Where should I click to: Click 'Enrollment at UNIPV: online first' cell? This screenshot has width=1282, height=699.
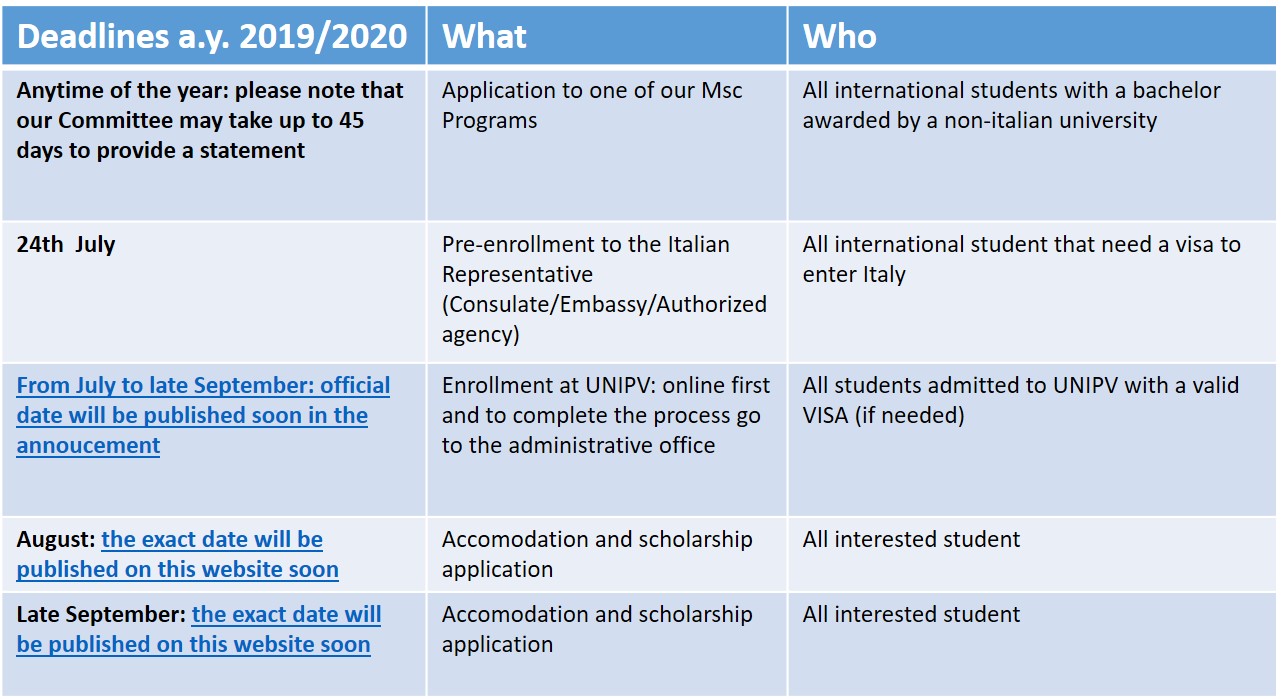[607, 440]
